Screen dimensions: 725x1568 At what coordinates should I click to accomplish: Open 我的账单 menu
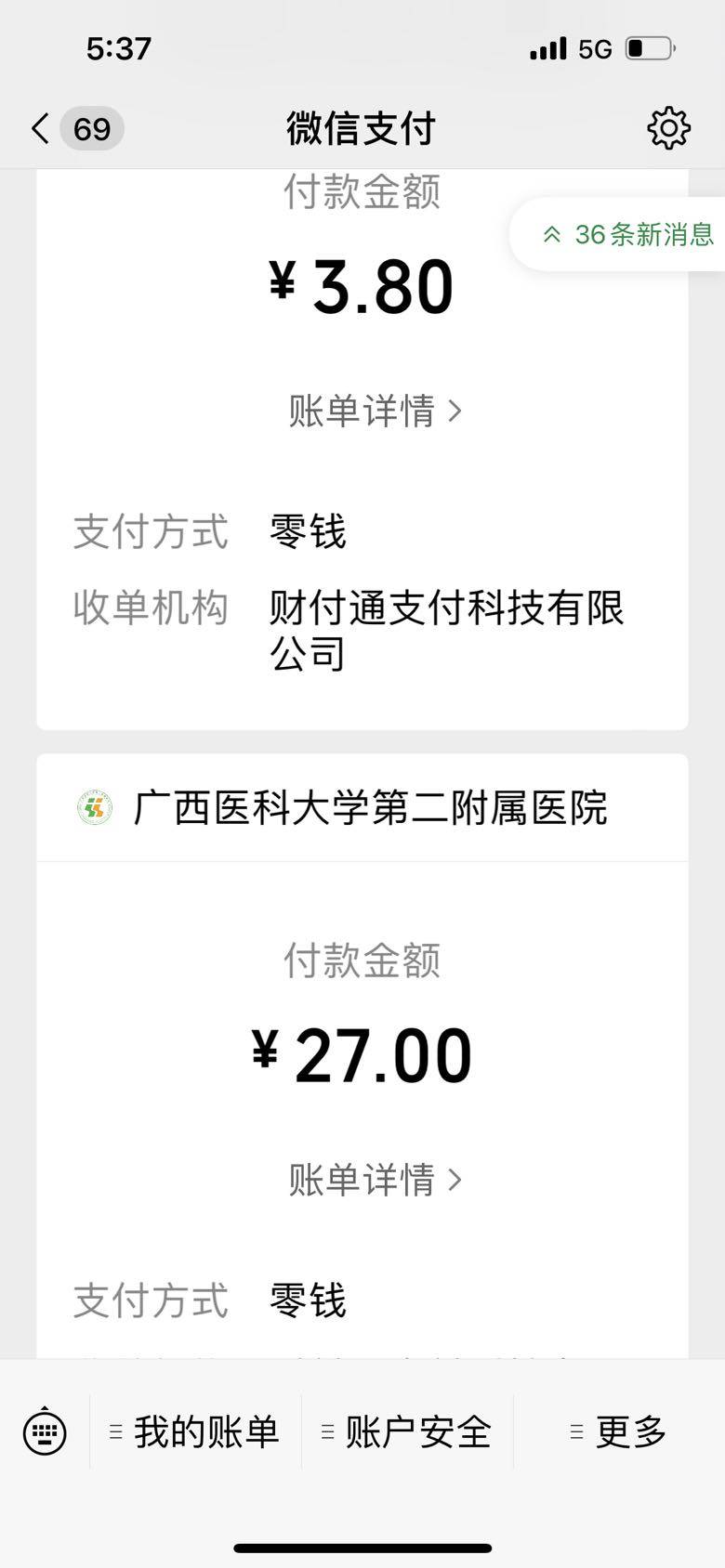tap(195, 1431)
